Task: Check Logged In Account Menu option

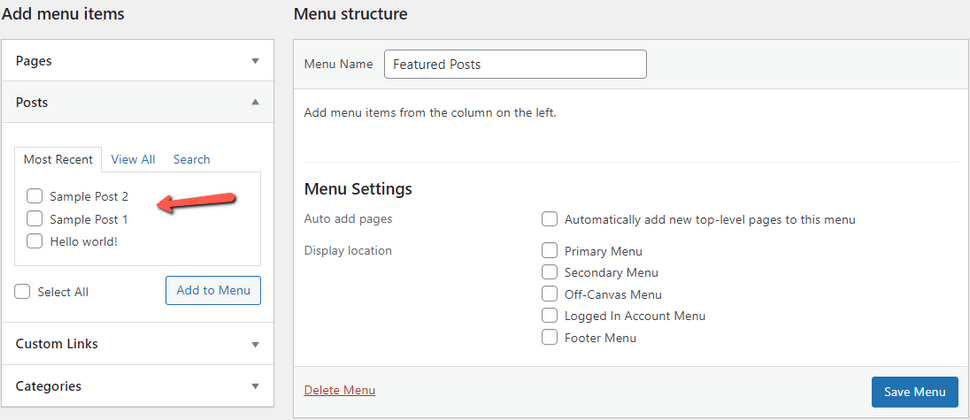Action: [x=549, y=316]
